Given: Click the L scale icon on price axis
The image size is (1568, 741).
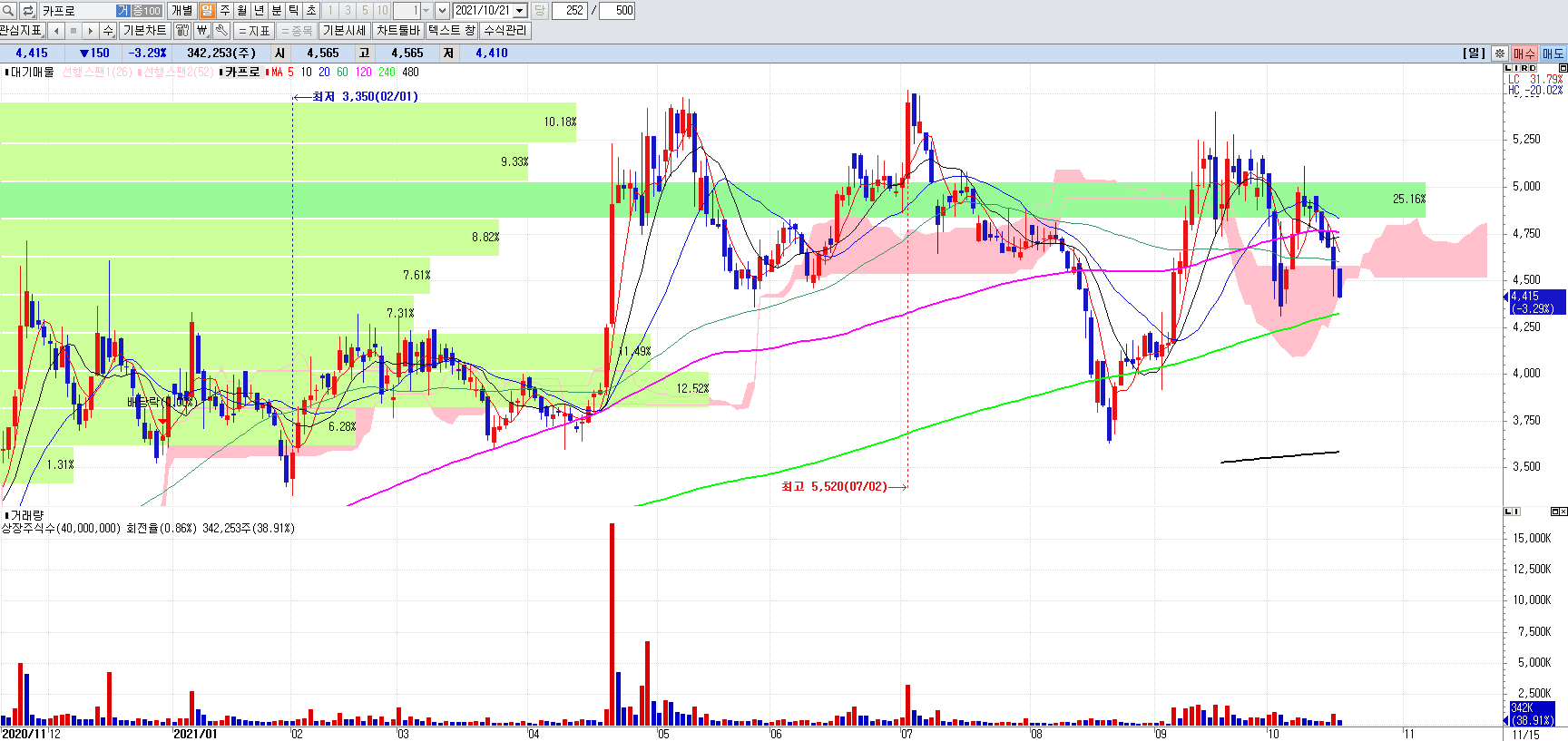Looking at the screenshot, I should pyautogui.click(x=1508, y=68).
